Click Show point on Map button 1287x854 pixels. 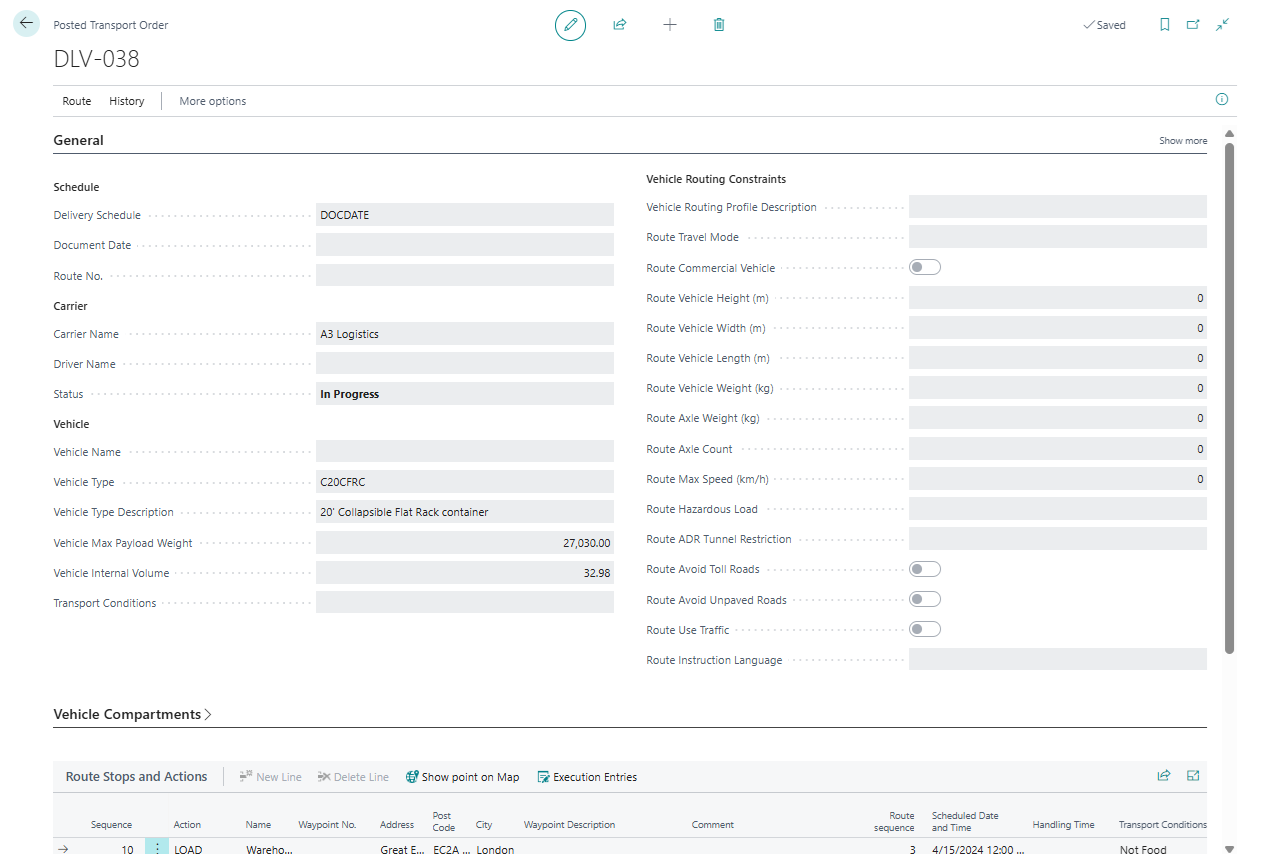[463, 777]
